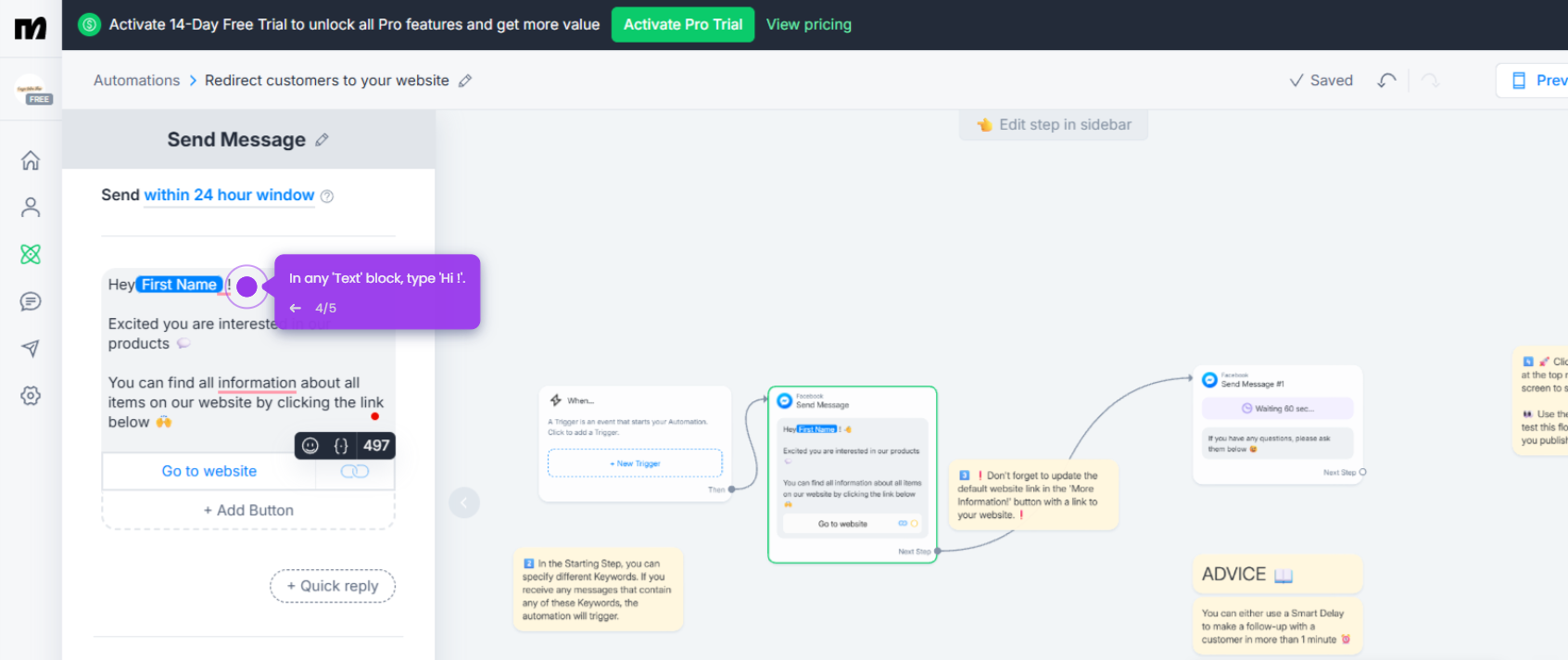Viewport: 1568px width, 660px height.
Task: Click Add Button below the message
Action: pyautogui.click(x=248, y=511)
